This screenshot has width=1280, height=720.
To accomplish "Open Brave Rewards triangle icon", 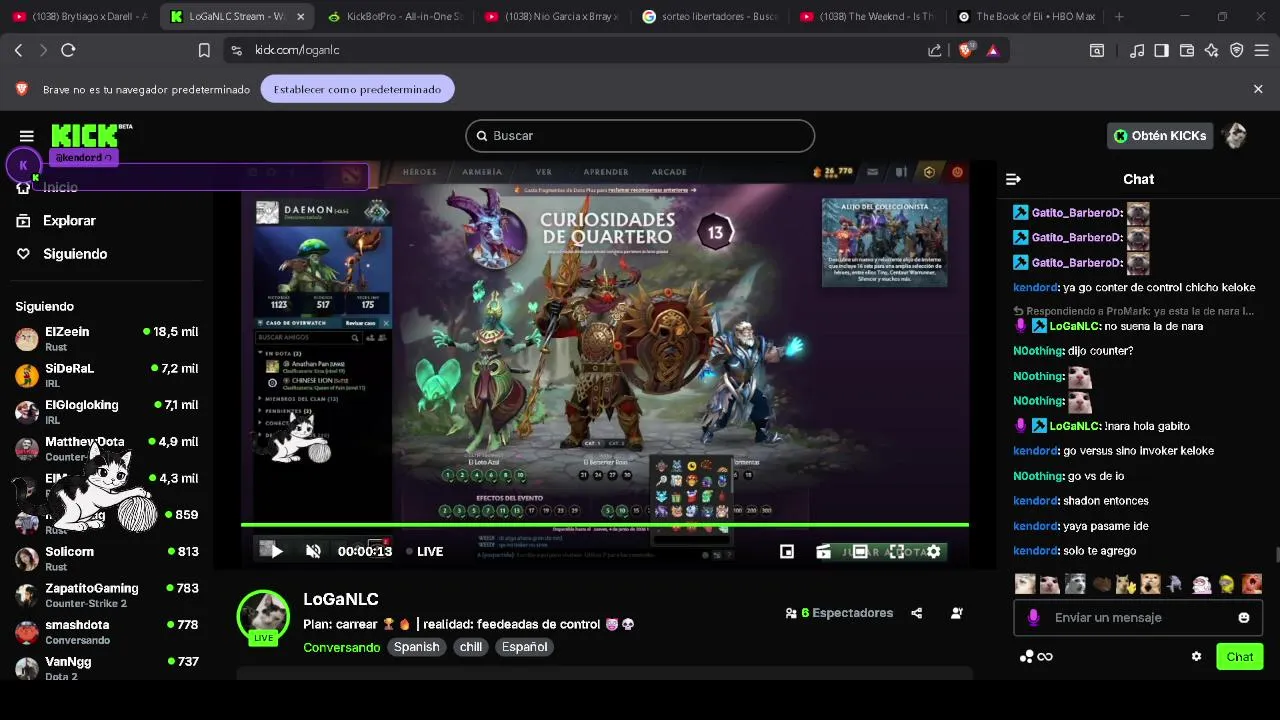I will (992, 50).
